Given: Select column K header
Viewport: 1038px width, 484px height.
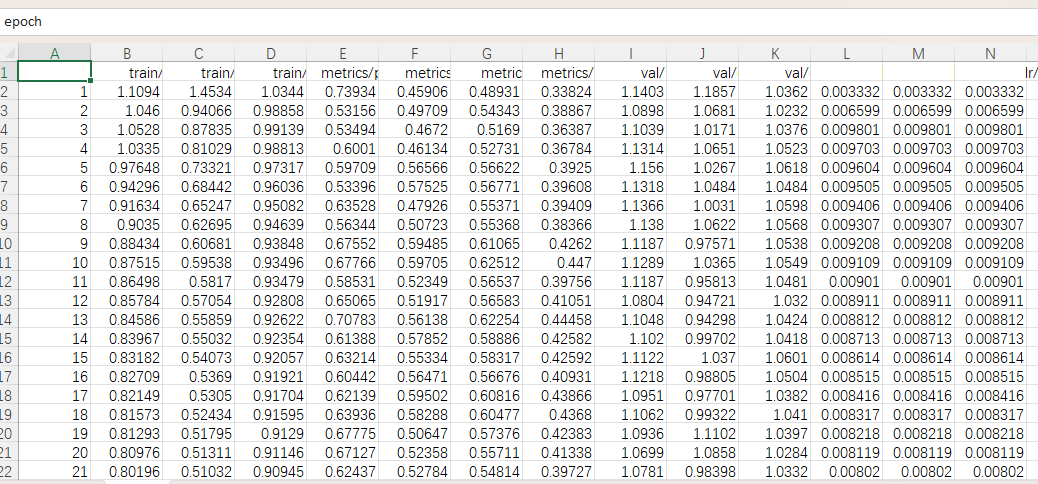Looking at the screenshot, I should pos(775,53).
